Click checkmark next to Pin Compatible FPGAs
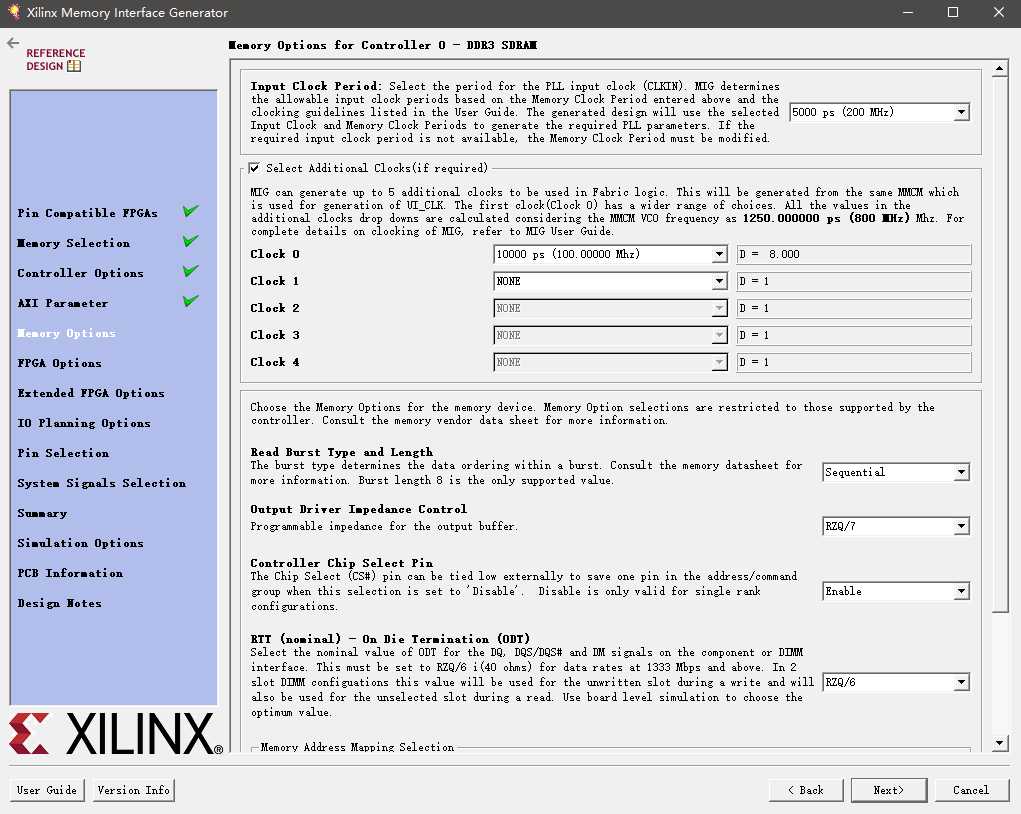The width and height of the screenshot is (1021, 814). point(190,210)
